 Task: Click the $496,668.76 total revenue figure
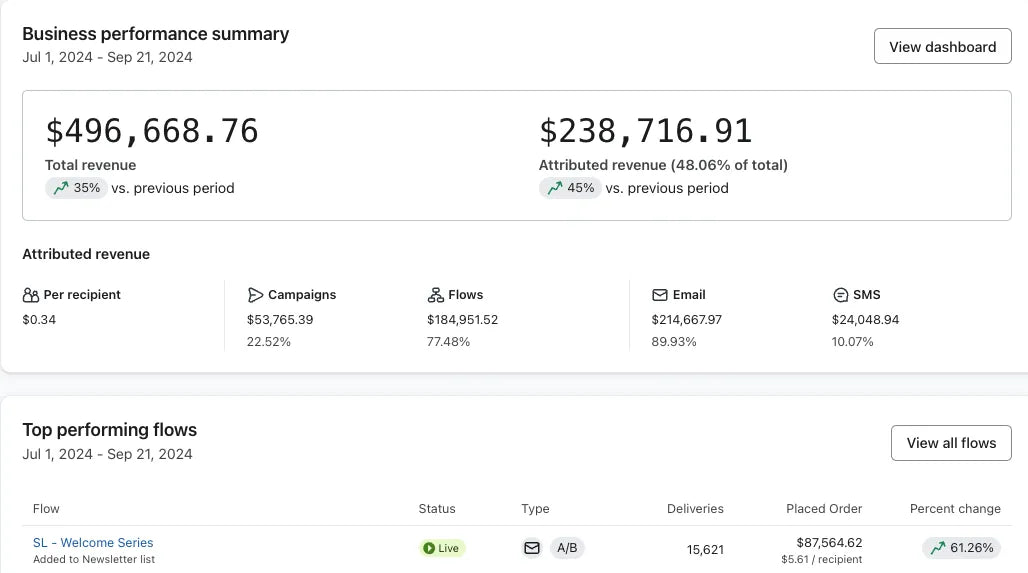click(152, 131)
